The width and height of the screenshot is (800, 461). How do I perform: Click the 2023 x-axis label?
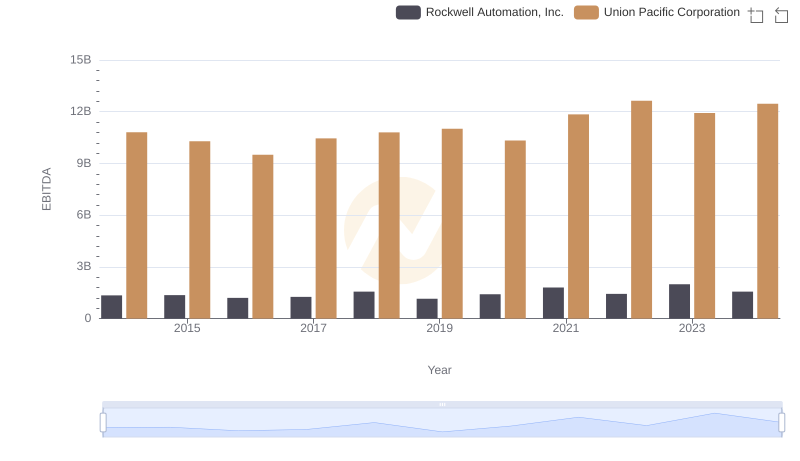pyautogui.click(x=692, y=328)
